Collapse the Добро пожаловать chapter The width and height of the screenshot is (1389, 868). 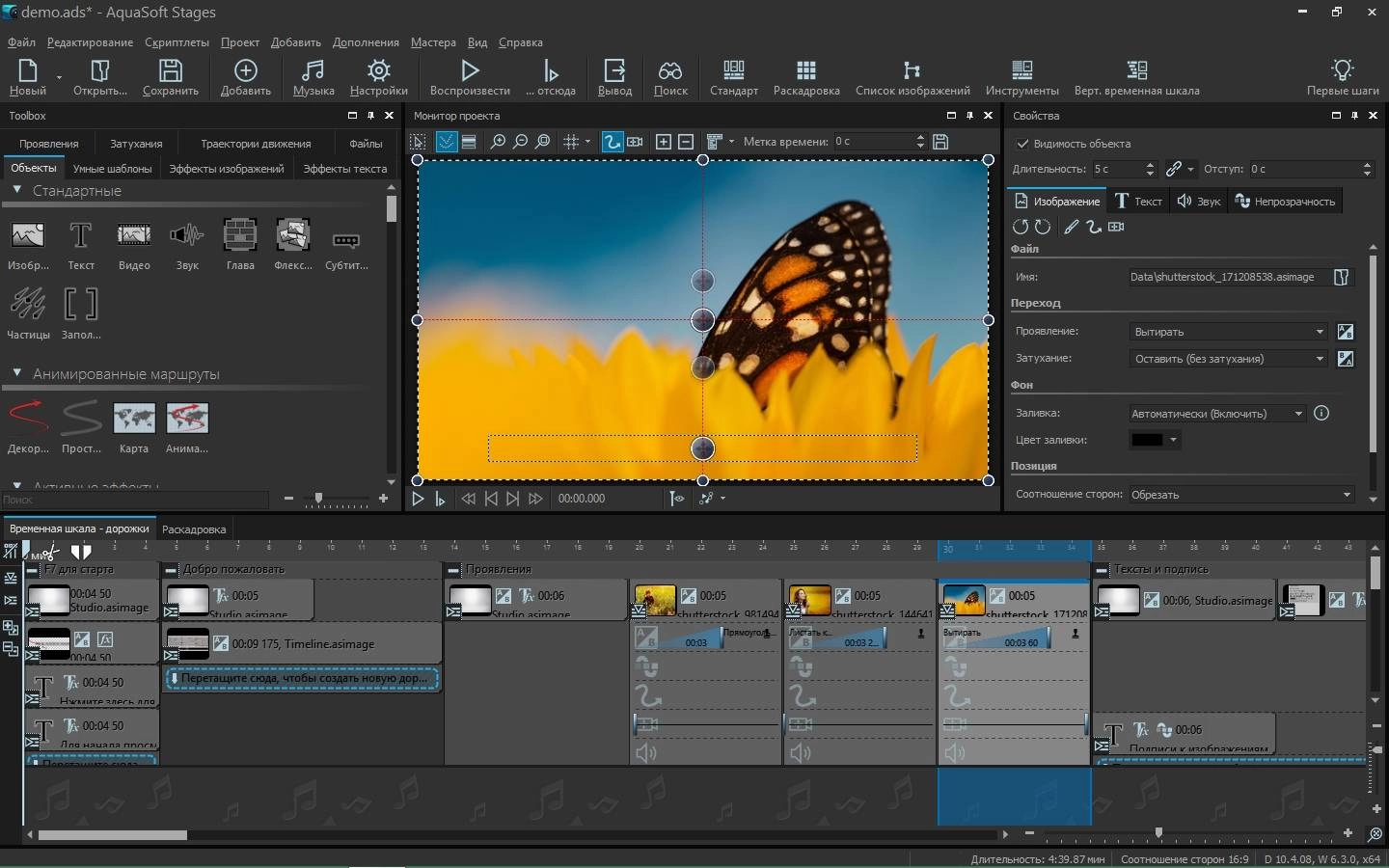pyautogui.click(x=171, y=569)
